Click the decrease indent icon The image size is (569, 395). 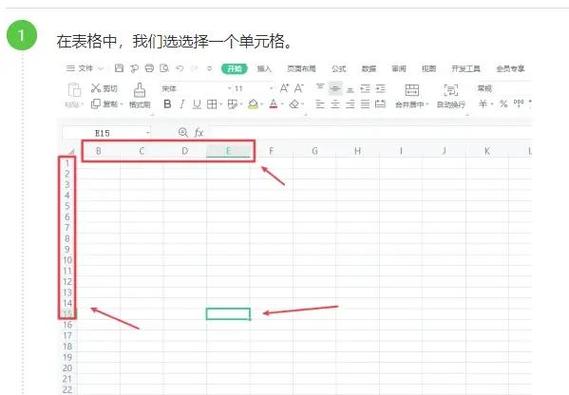point(365,89)
